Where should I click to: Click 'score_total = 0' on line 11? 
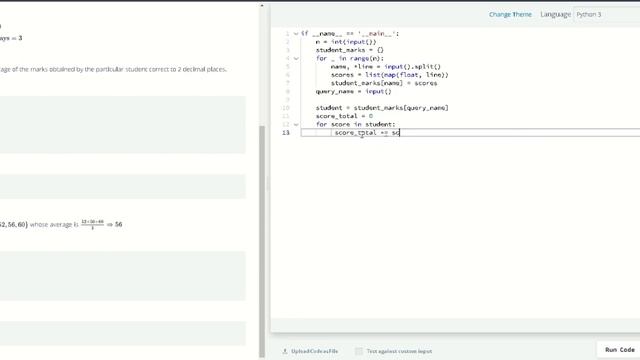[344, 116]
